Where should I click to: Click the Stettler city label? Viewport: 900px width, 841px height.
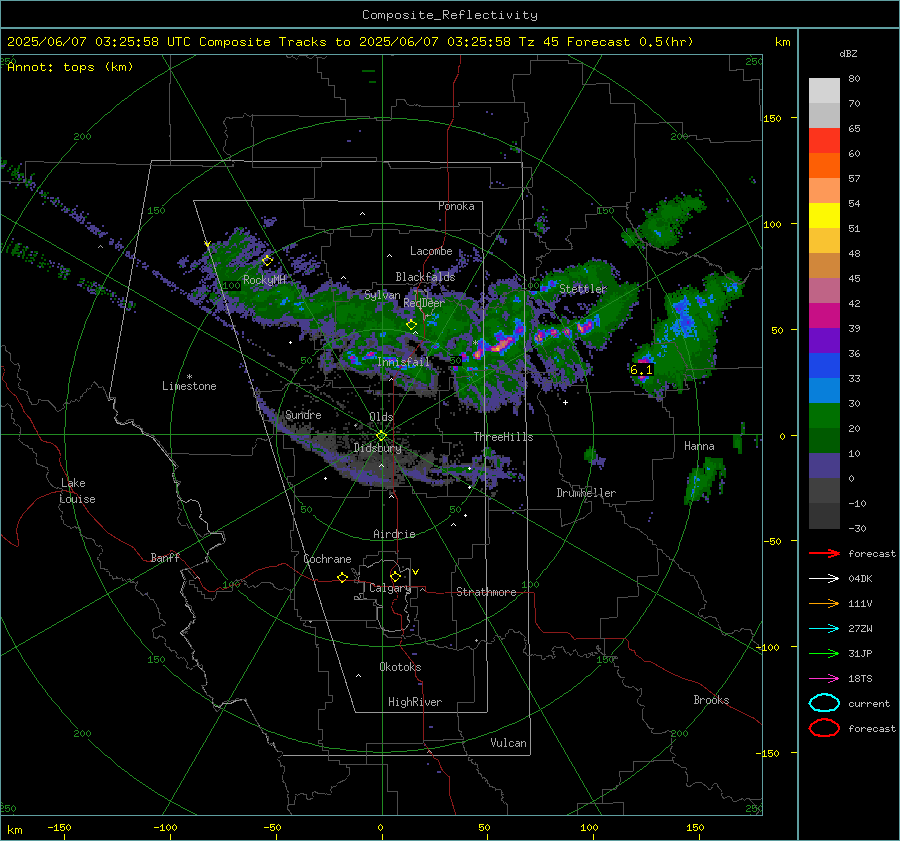tap(583, 289)
